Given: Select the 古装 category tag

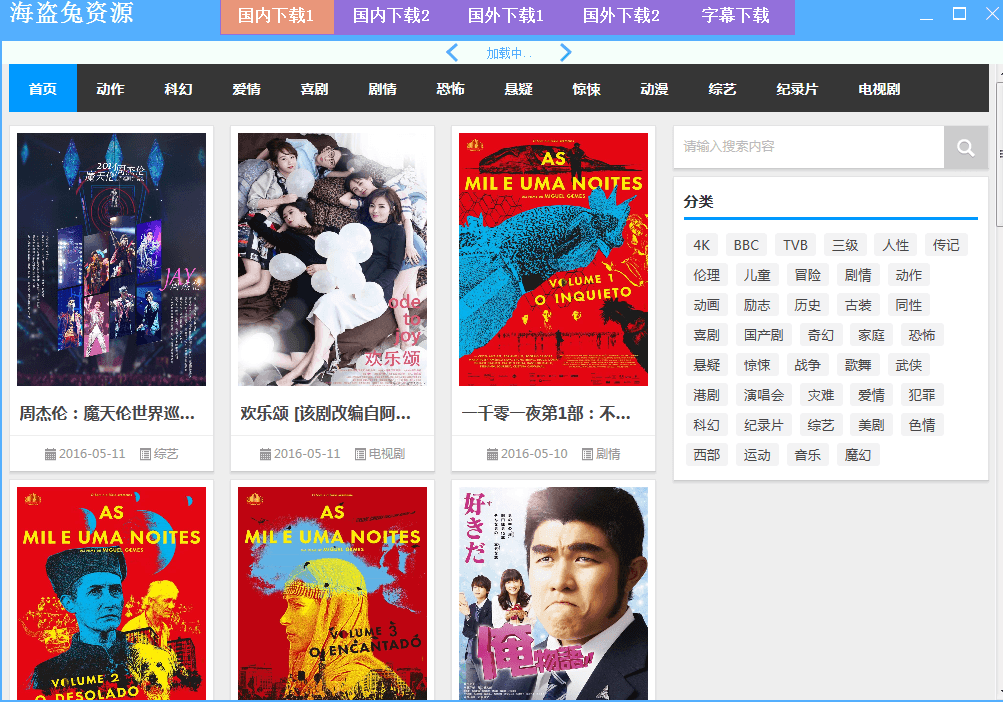Looking at the screenshot, I should click(858, 305).
